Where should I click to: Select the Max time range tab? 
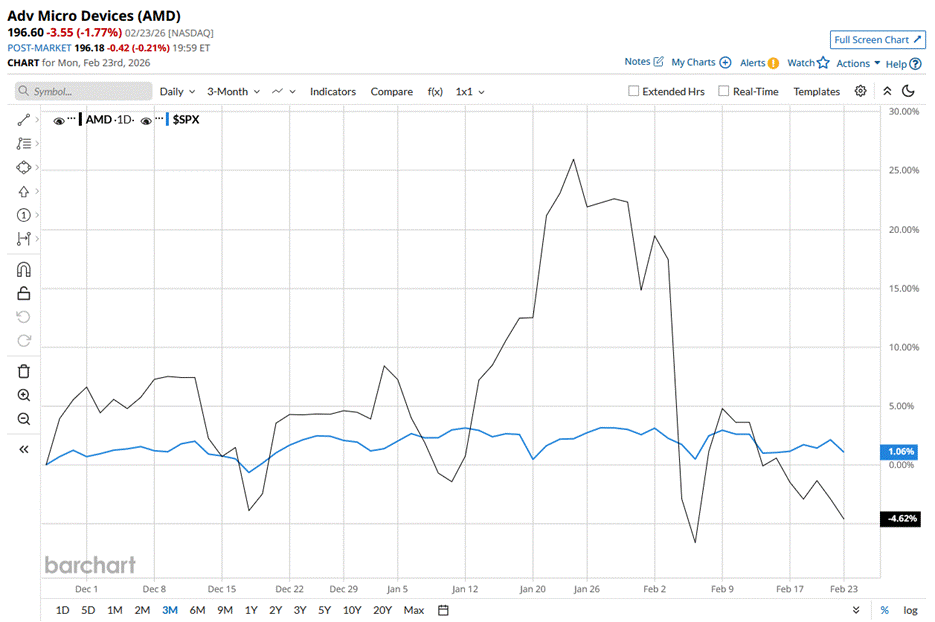pos(414,610)
